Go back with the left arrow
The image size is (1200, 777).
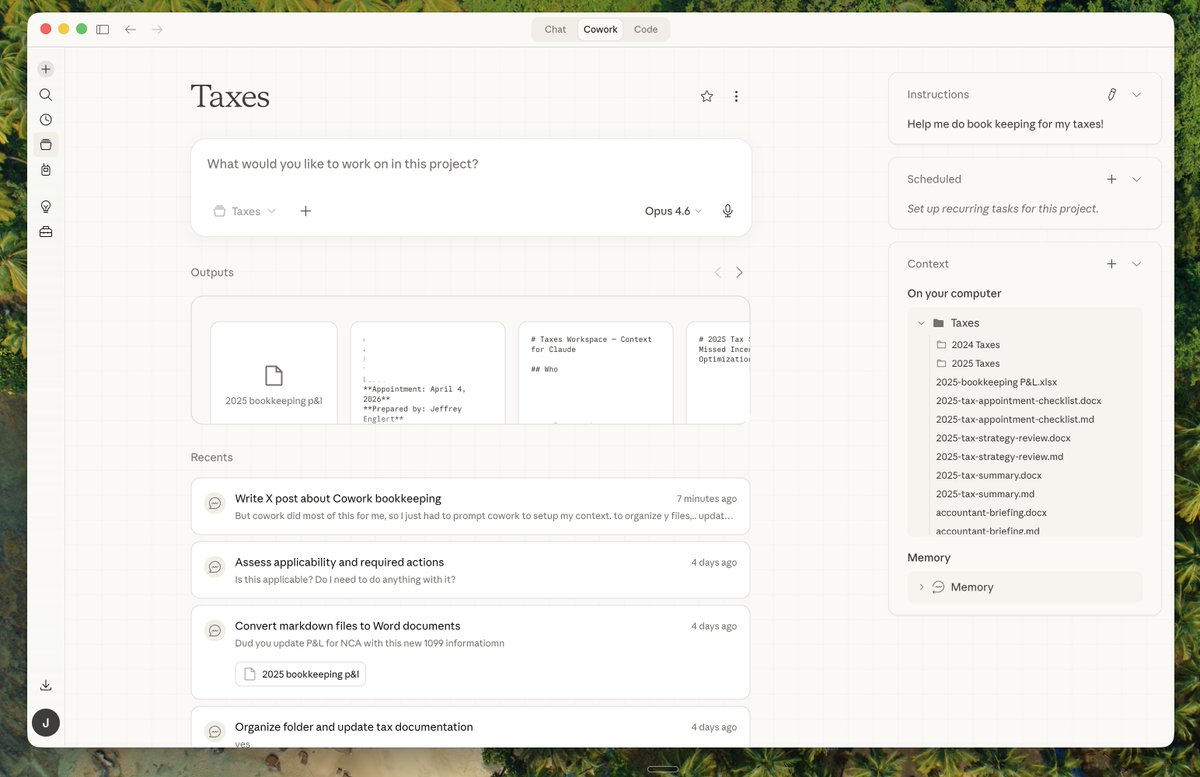pyautogui.click(x=130, y=29)
